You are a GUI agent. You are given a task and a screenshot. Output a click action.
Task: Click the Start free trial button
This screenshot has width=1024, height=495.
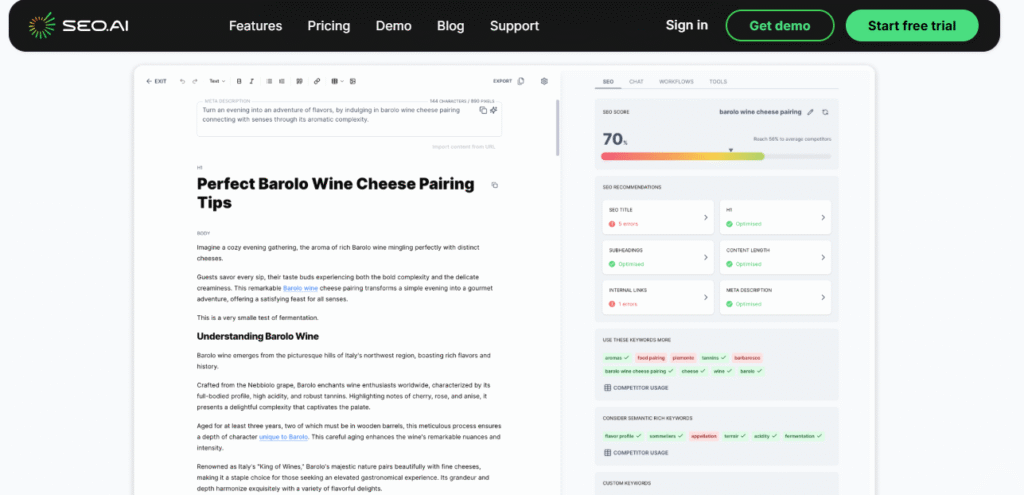coord(911,25)
